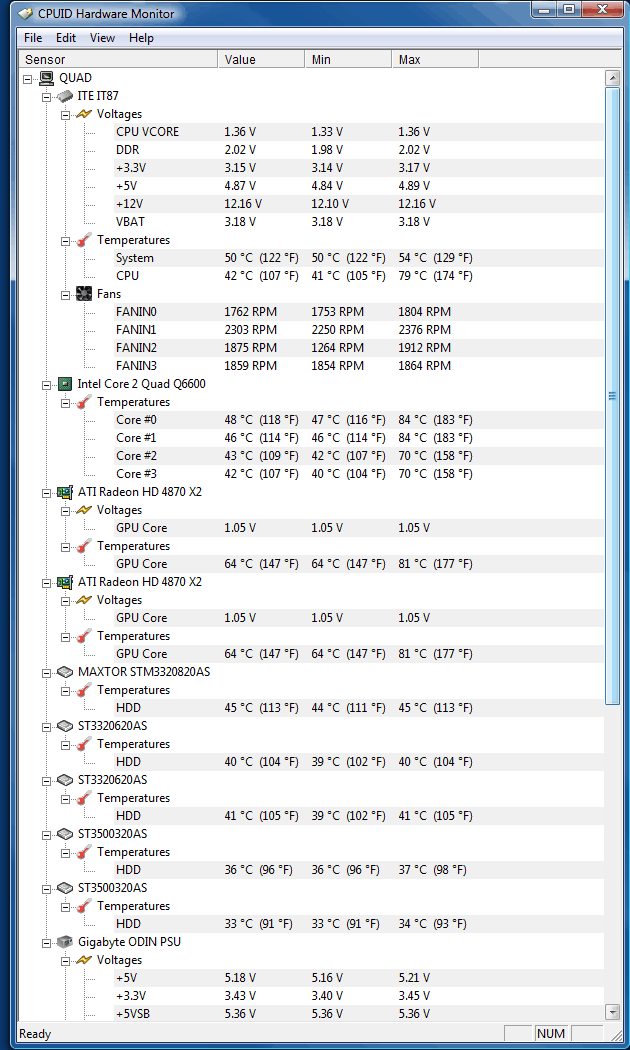
Task: Open the Help menu
Action: tap(141, 38)
